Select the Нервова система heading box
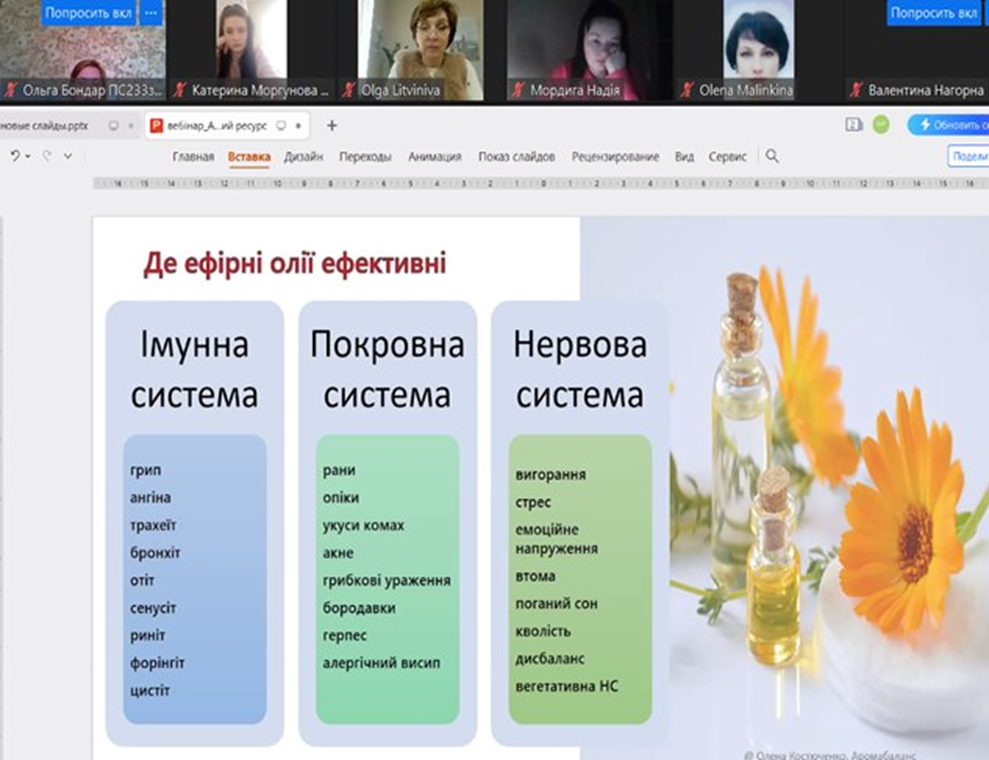 (x=580, y=370)
